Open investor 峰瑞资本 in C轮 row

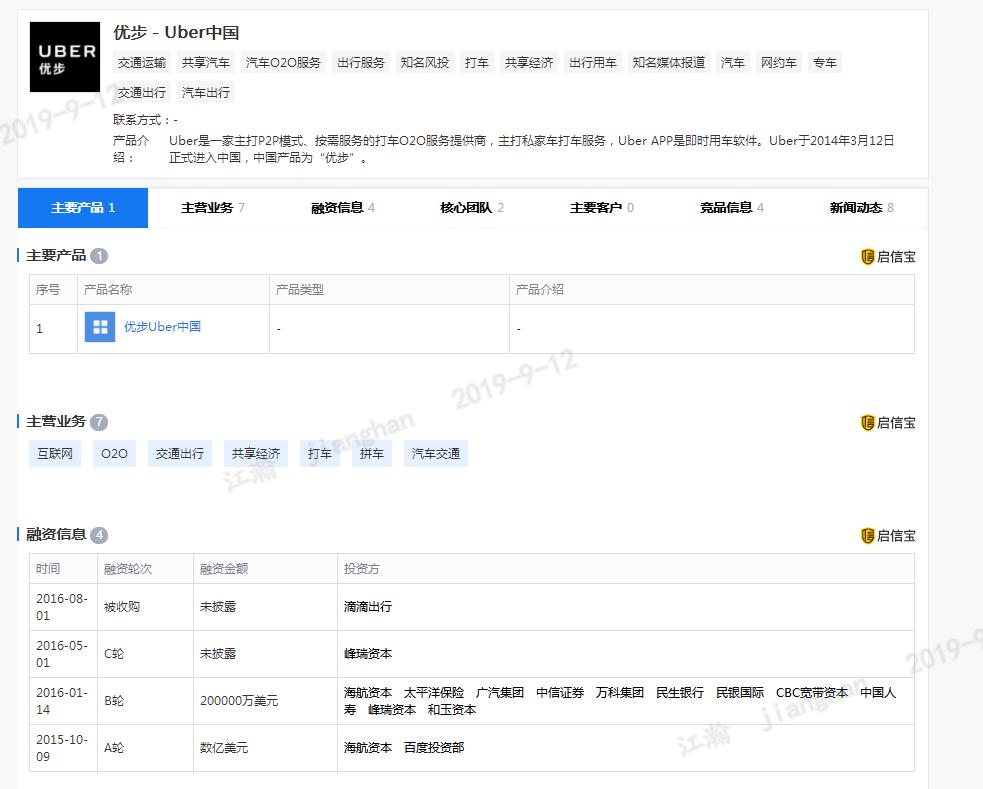(368, 654)
